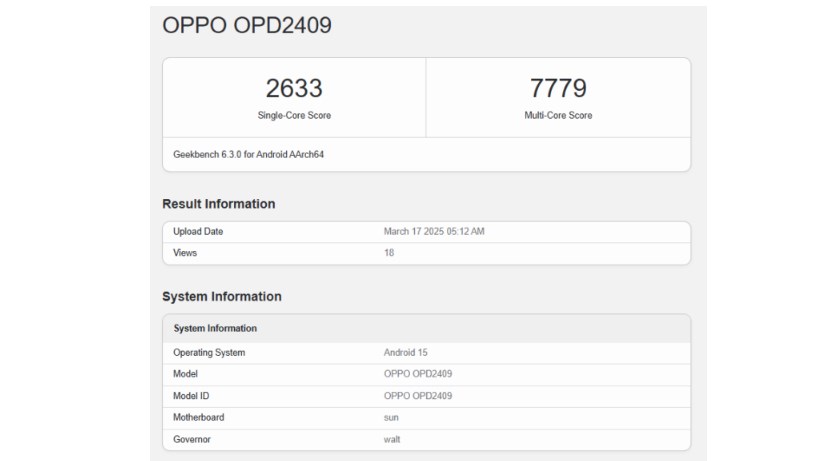Viewport: 830px width, 461px height.
Task: Click the Views row label
Action: (x=185, y=253)
